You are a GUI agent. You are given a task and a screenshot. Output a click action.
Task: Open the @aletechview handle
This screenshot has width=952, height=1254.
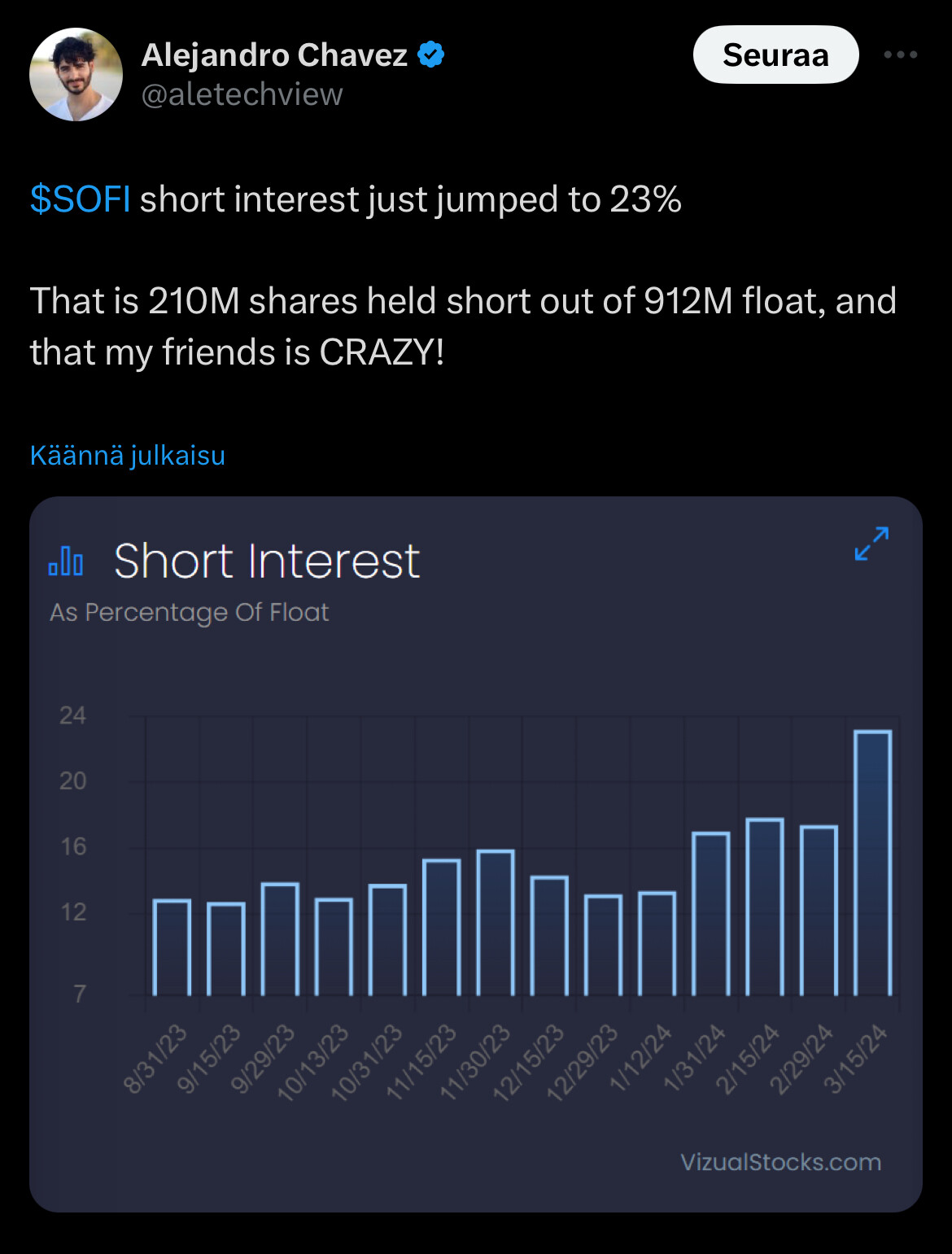click(242, 94)
